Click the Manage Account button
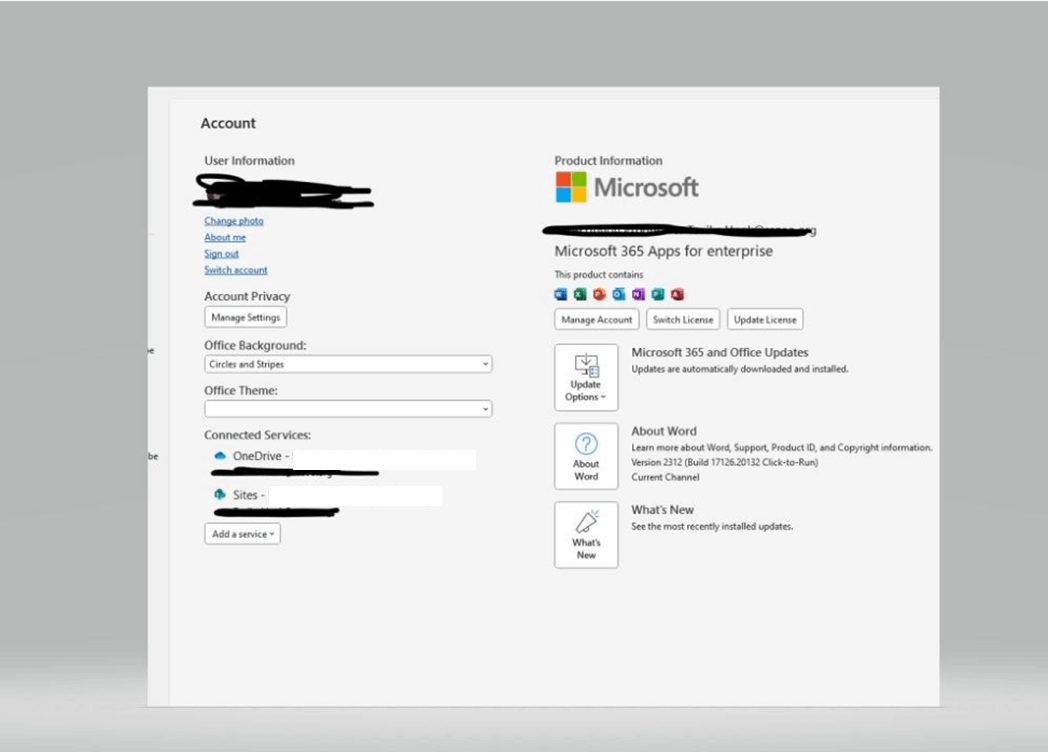This screenshot has height=752, width=1048. pyautogui.click(x=597, y=320)
